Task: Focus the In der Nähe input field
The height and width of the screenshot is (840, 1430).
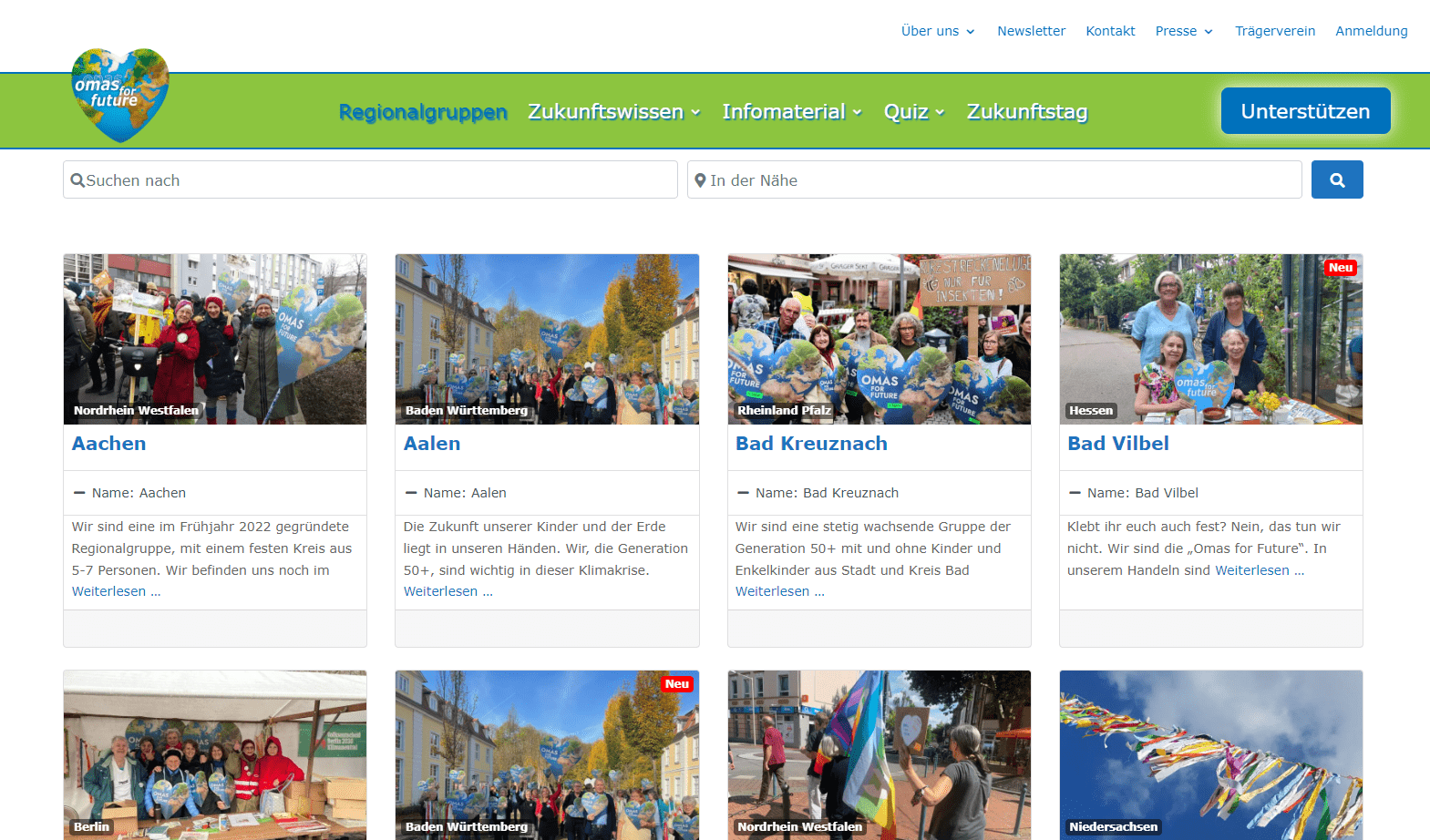Action: 994,179
